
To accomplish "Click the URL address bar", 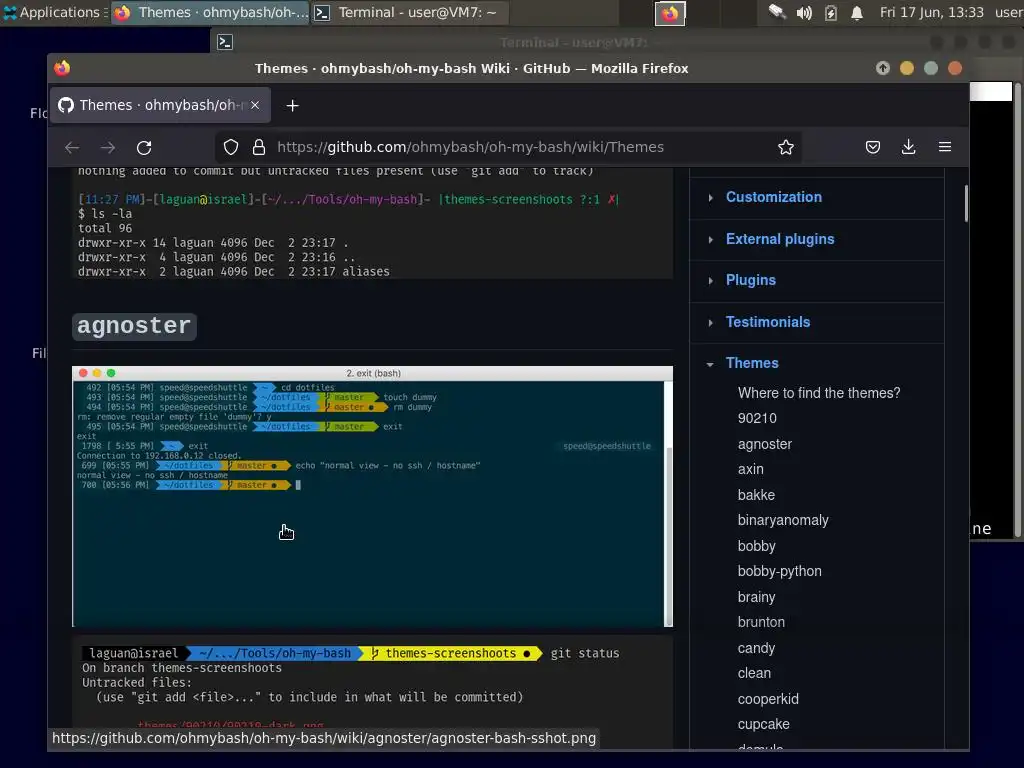I will click(x=509, y=147).
